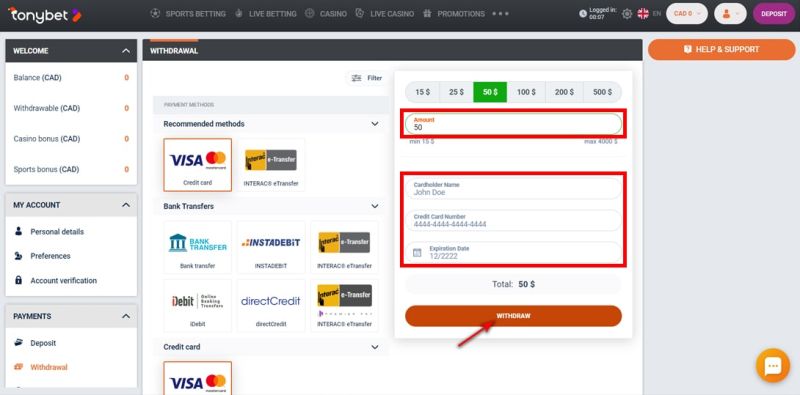The width and height of the screenshot is (800, 395).
Task: Choose INSTADEBIT method
Action: tap(271, 248)
